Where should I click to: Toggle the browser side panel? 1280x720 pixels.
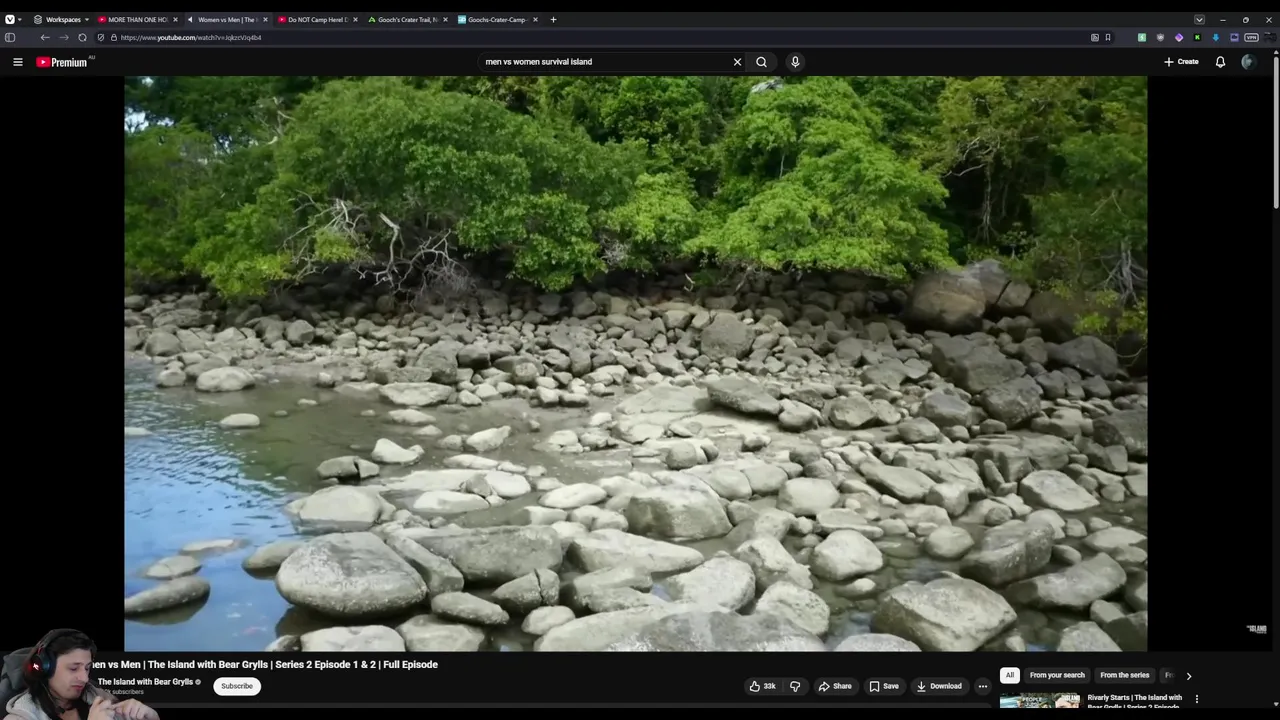tap(10, 38)
